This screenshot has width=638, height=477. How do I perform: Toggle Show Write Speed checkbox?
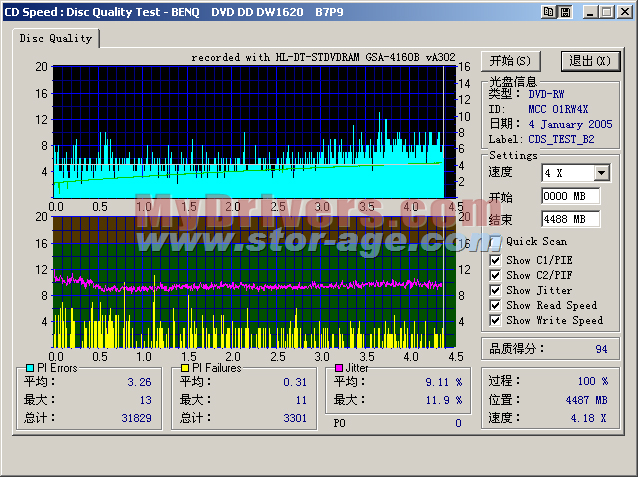(496, 320)
